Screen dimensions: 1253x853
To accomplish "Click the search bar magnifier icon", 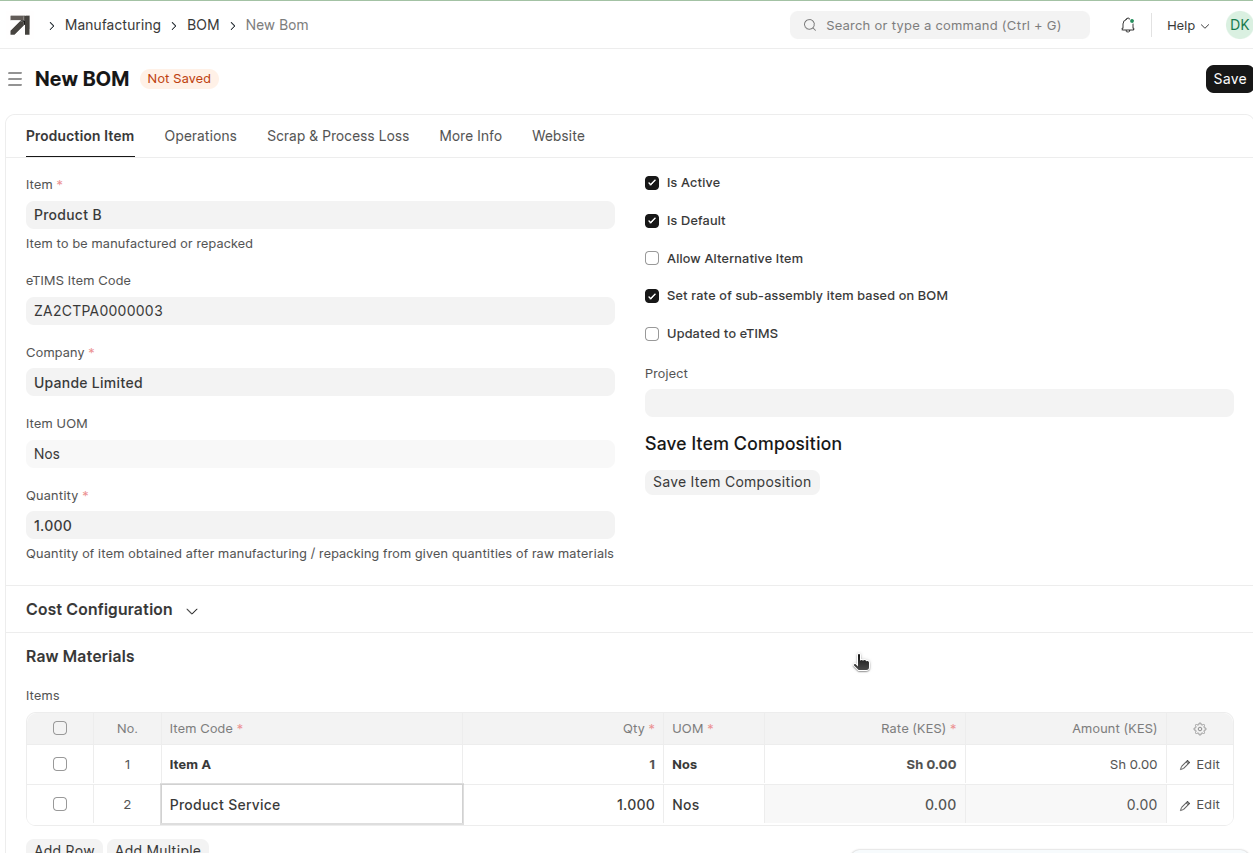I will (x=810, y=25).
